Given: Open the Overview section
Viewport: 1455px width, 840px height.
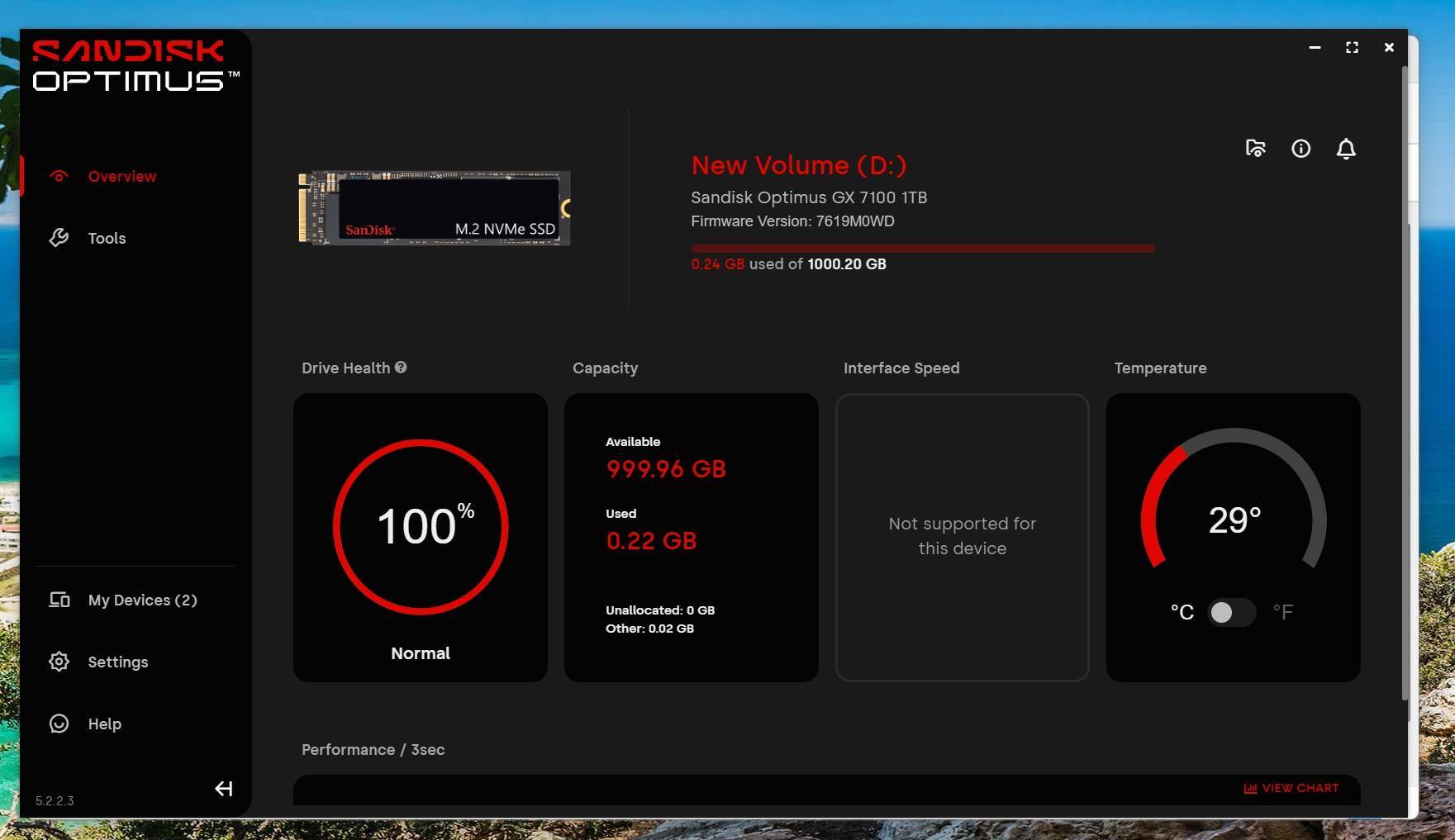Looking at the screenshot, I should coord(122,176).
